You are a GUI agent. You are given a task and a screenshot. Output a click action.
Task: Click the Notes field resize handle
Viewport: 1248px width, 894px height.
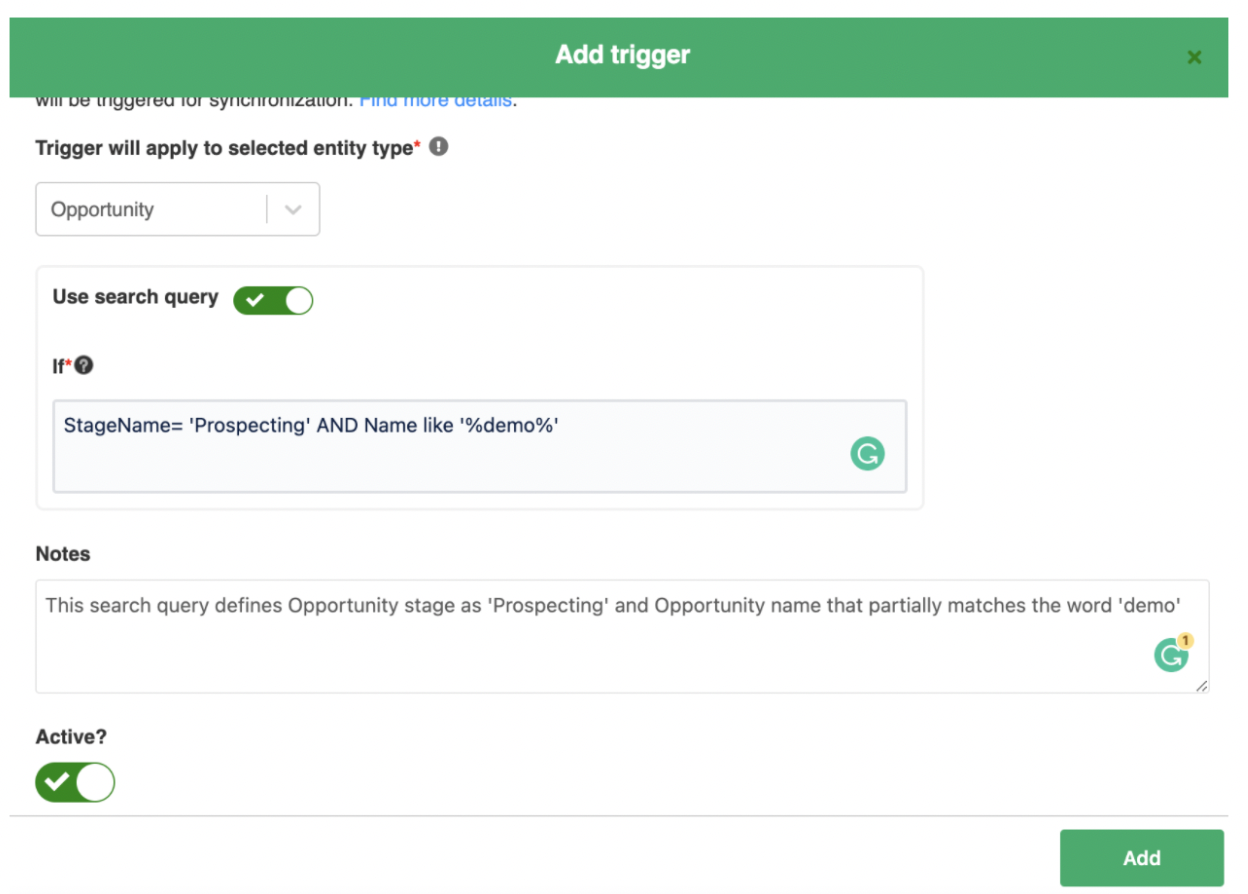[1201, 686]
